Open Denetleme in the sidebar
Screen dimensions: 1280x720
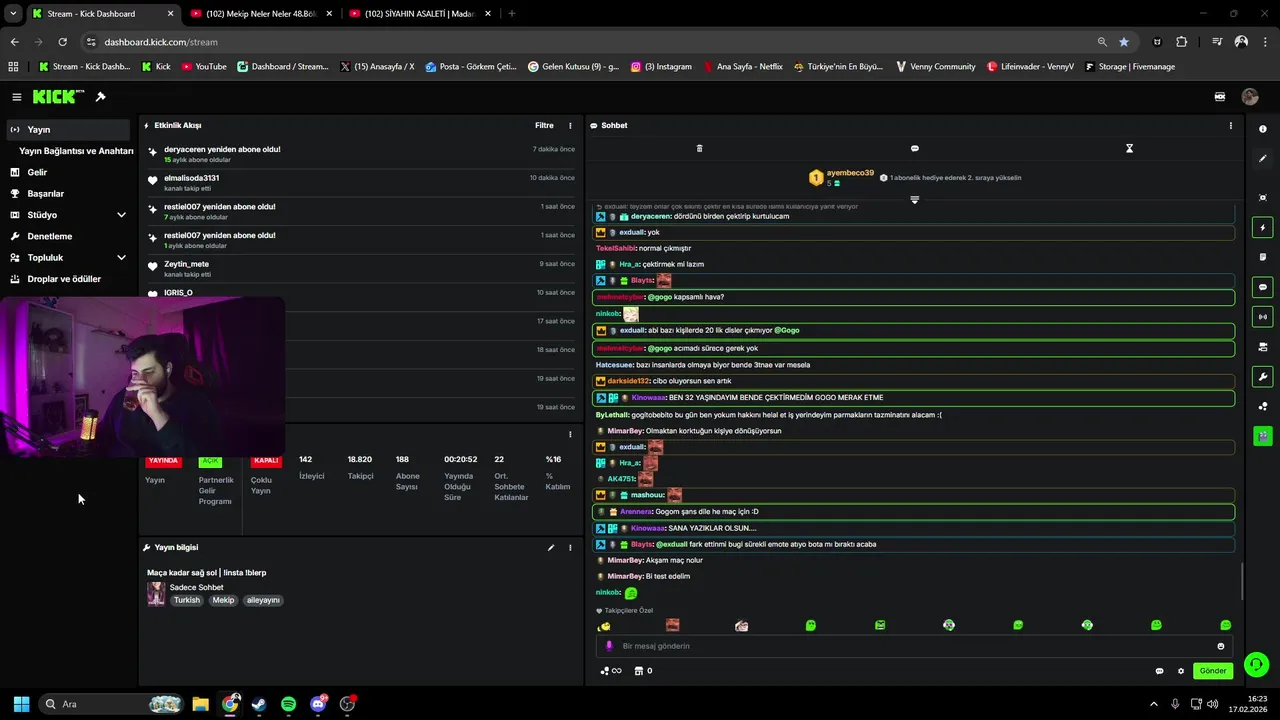click(x=68, y=236)
